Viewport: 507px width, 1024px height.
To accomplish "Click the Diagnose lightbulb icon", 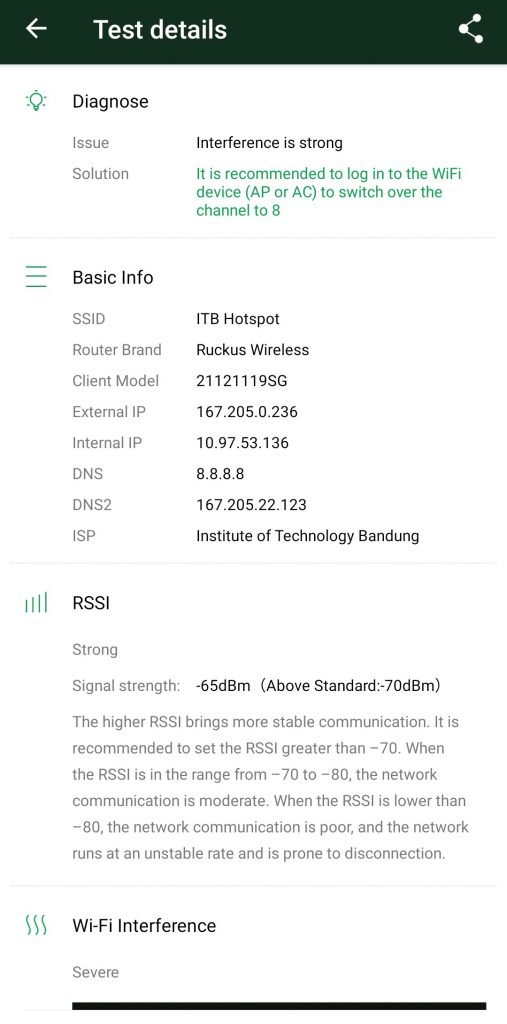I will tap(36, 101).
